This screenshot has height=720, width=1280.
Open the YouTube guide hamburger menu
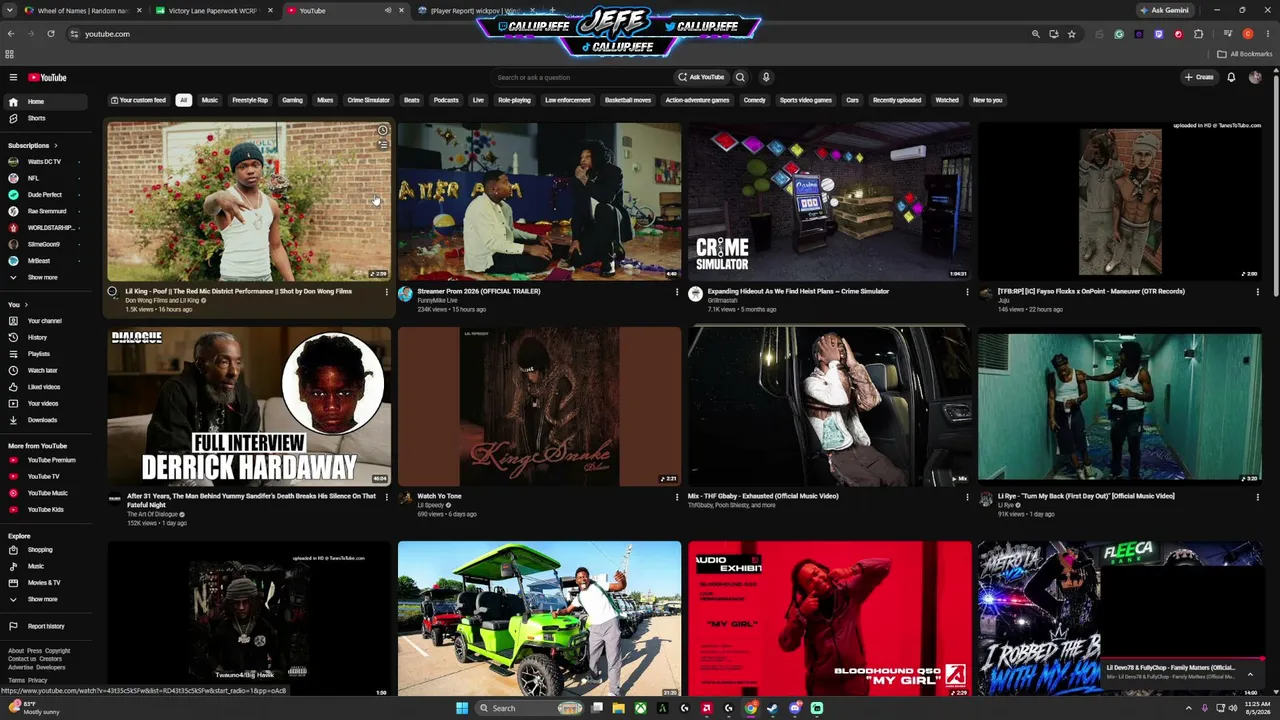pyautogui.click(x=13, y=77)
